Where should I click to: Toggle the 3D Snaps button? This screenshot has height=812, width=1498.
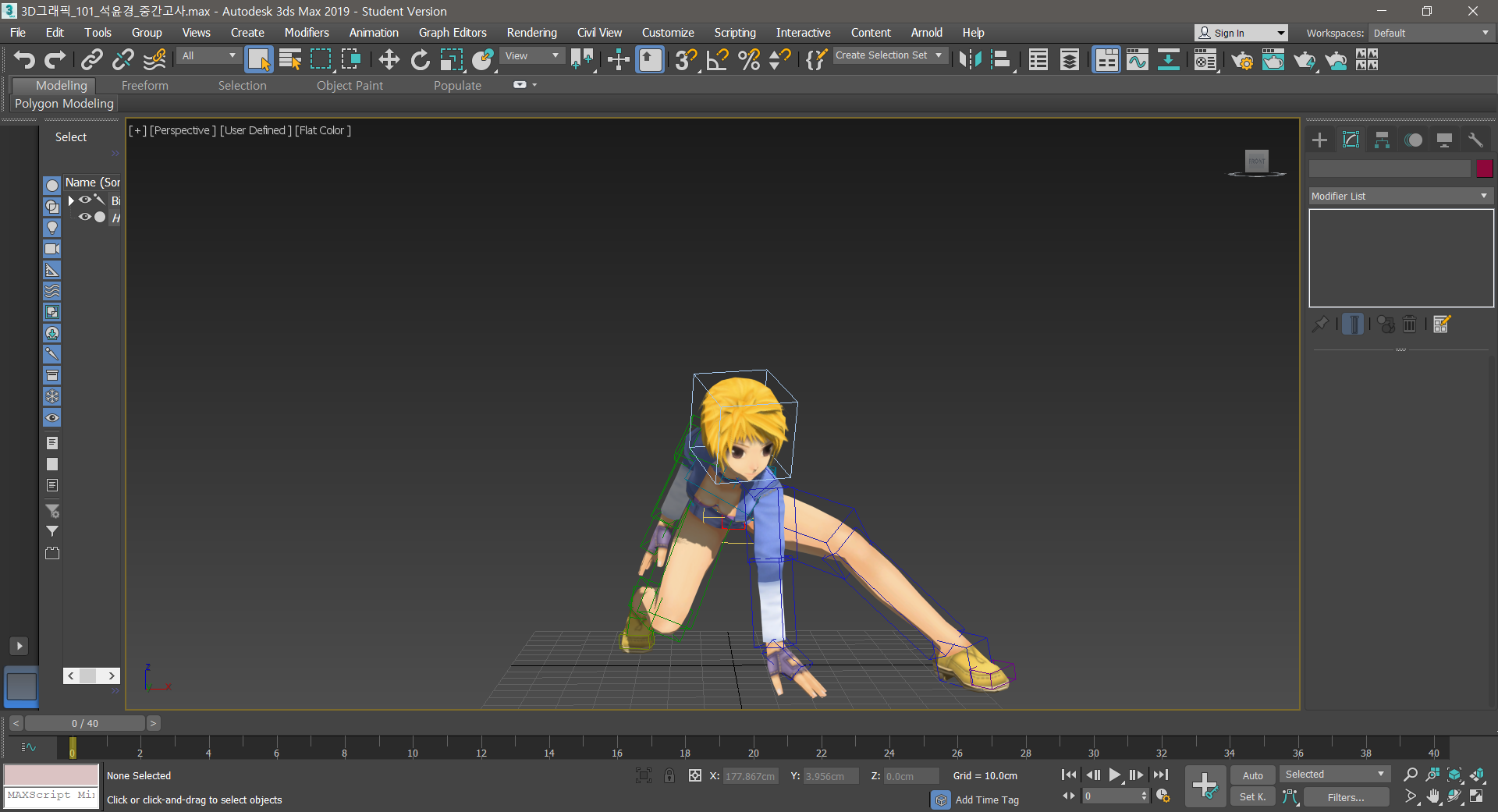(x=686, y=60)
